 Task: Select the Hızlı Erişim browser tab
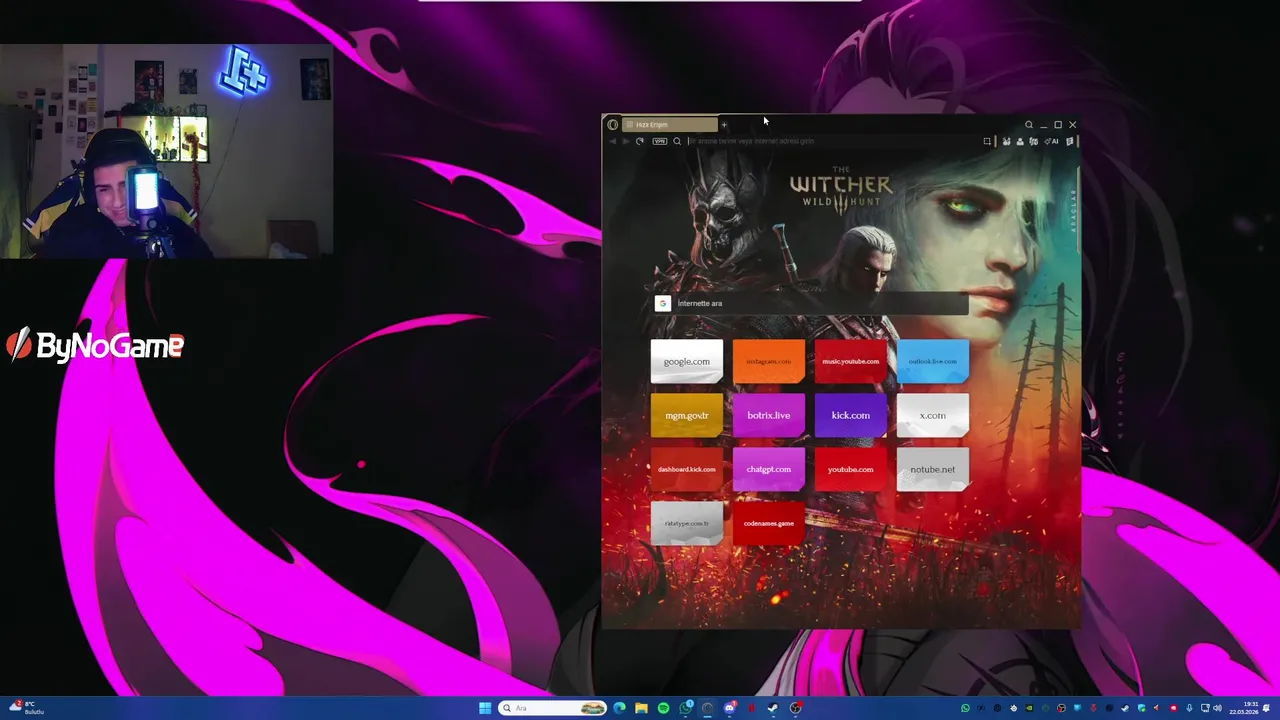tap(669, 124)
